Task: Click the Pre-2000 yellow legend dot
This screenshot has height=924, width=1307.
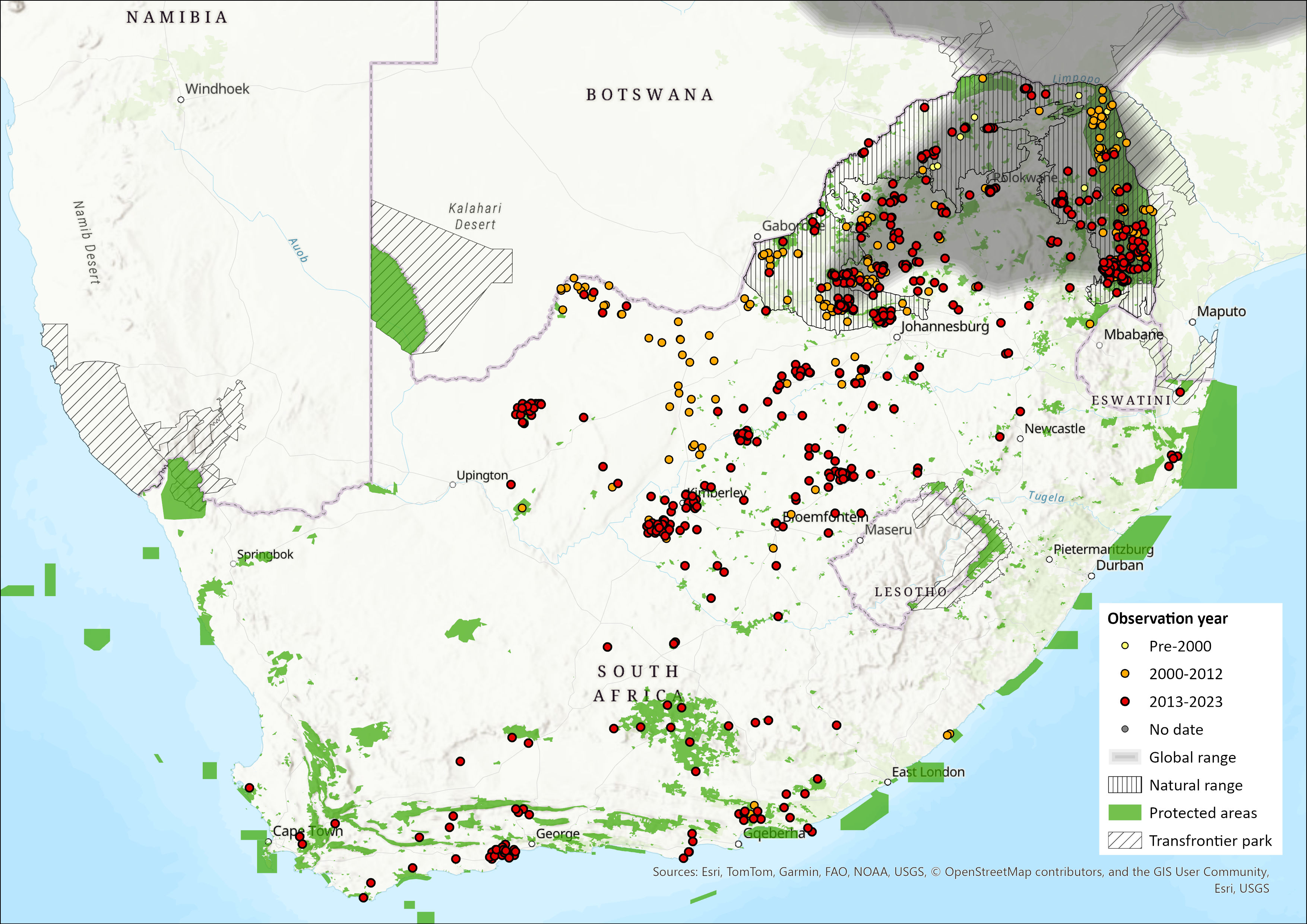Action: pyautogui.click(x=1124, y=646)
